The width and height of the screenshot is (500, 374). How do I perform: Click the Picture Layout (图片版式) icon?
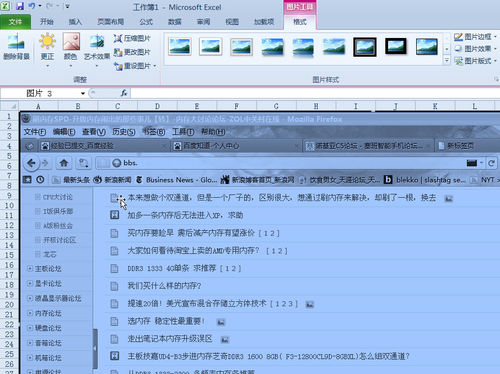pos(459,61)
